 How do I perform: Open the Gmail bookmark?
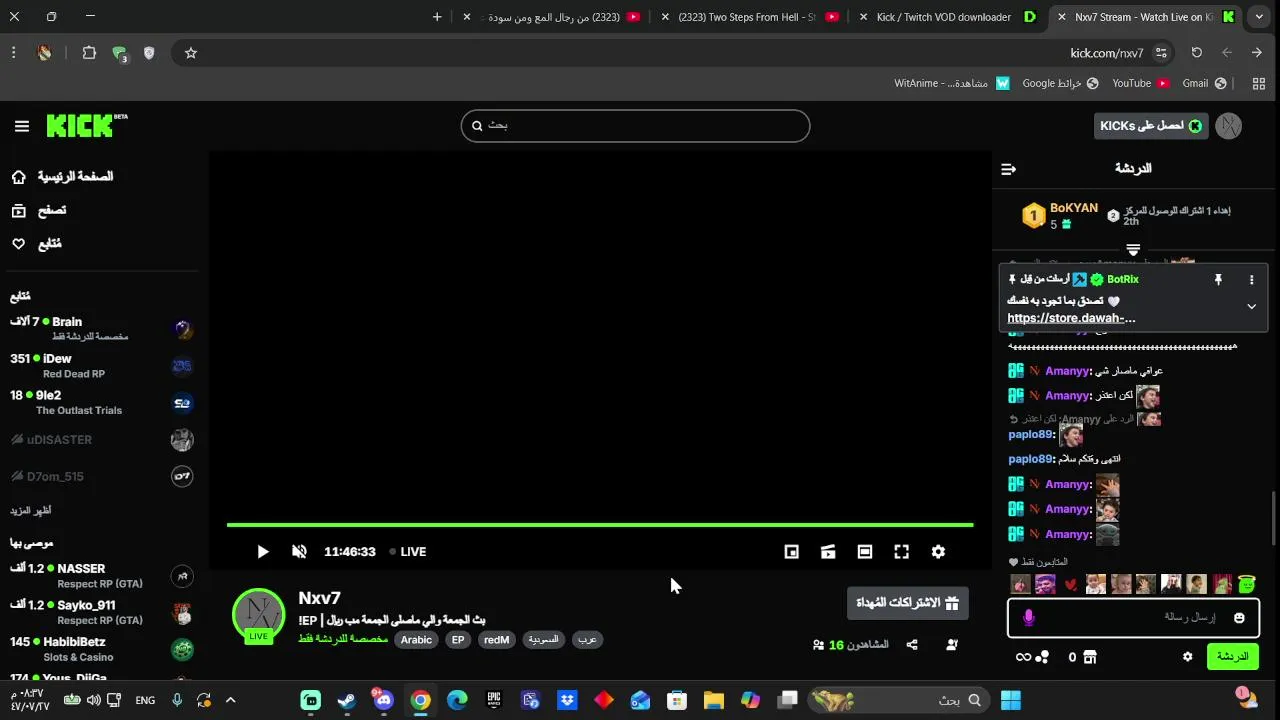click(x=1204, y=84)
